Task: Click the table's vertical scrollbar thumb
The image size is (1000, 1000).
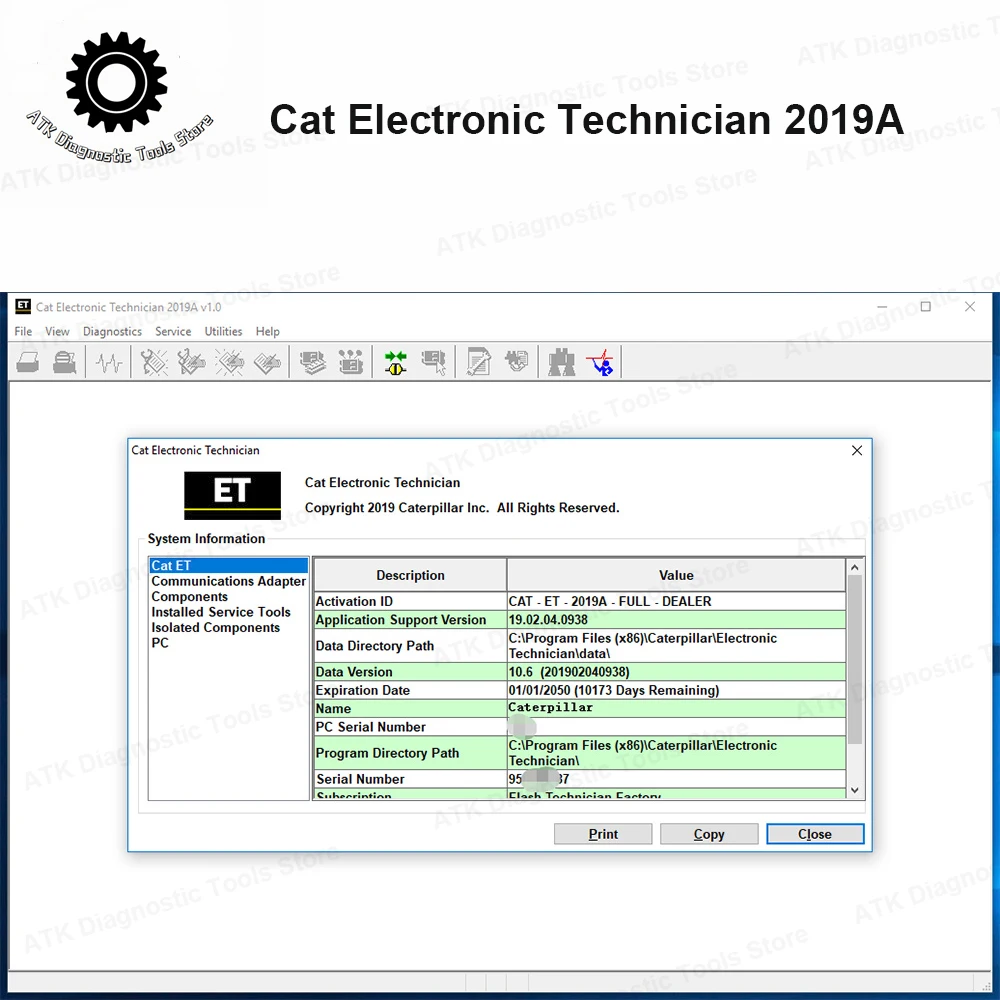Action: click(855, 659)
